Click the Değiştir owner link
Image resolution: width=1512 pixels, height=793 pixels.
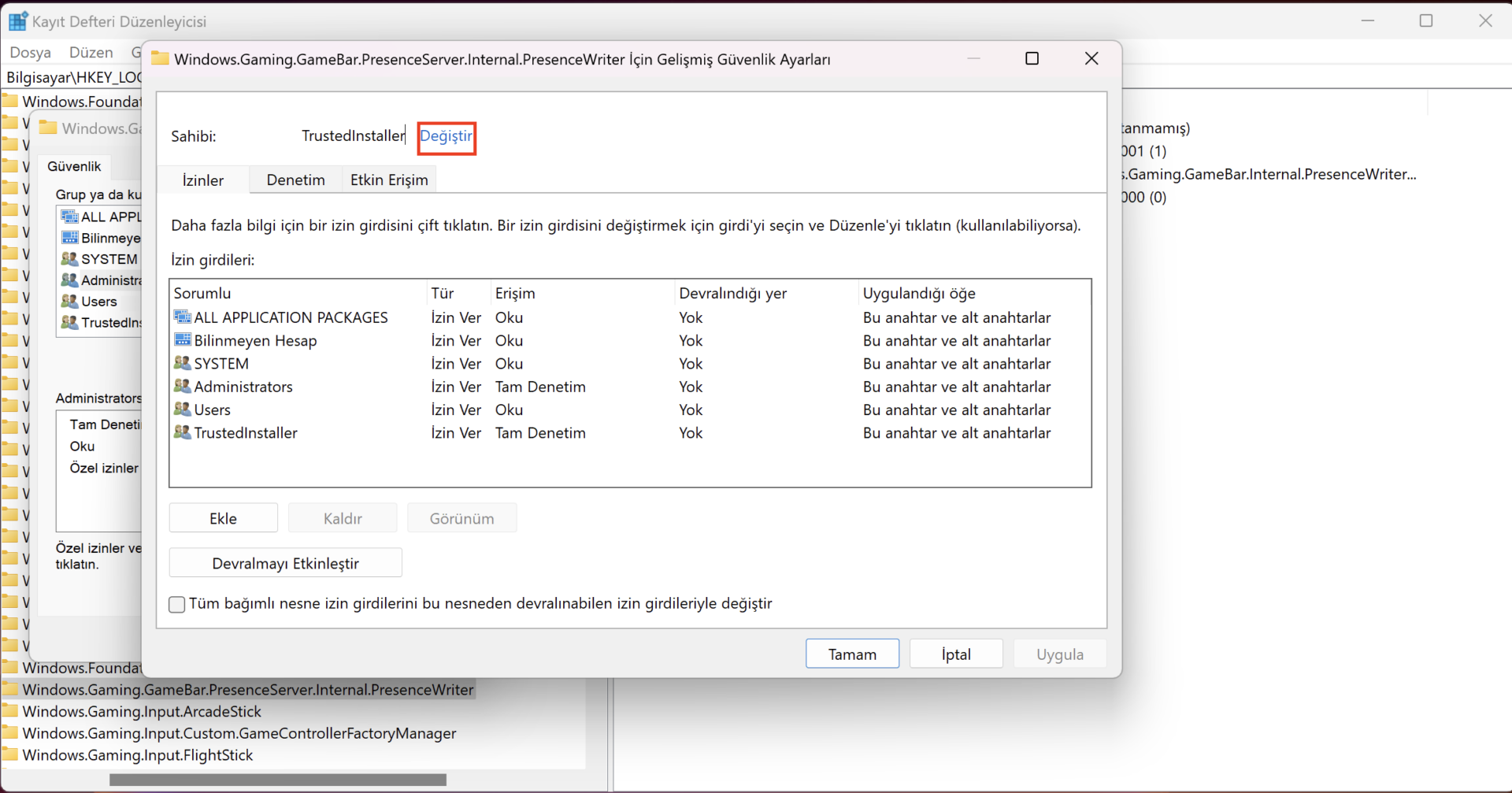pos(446,136)
